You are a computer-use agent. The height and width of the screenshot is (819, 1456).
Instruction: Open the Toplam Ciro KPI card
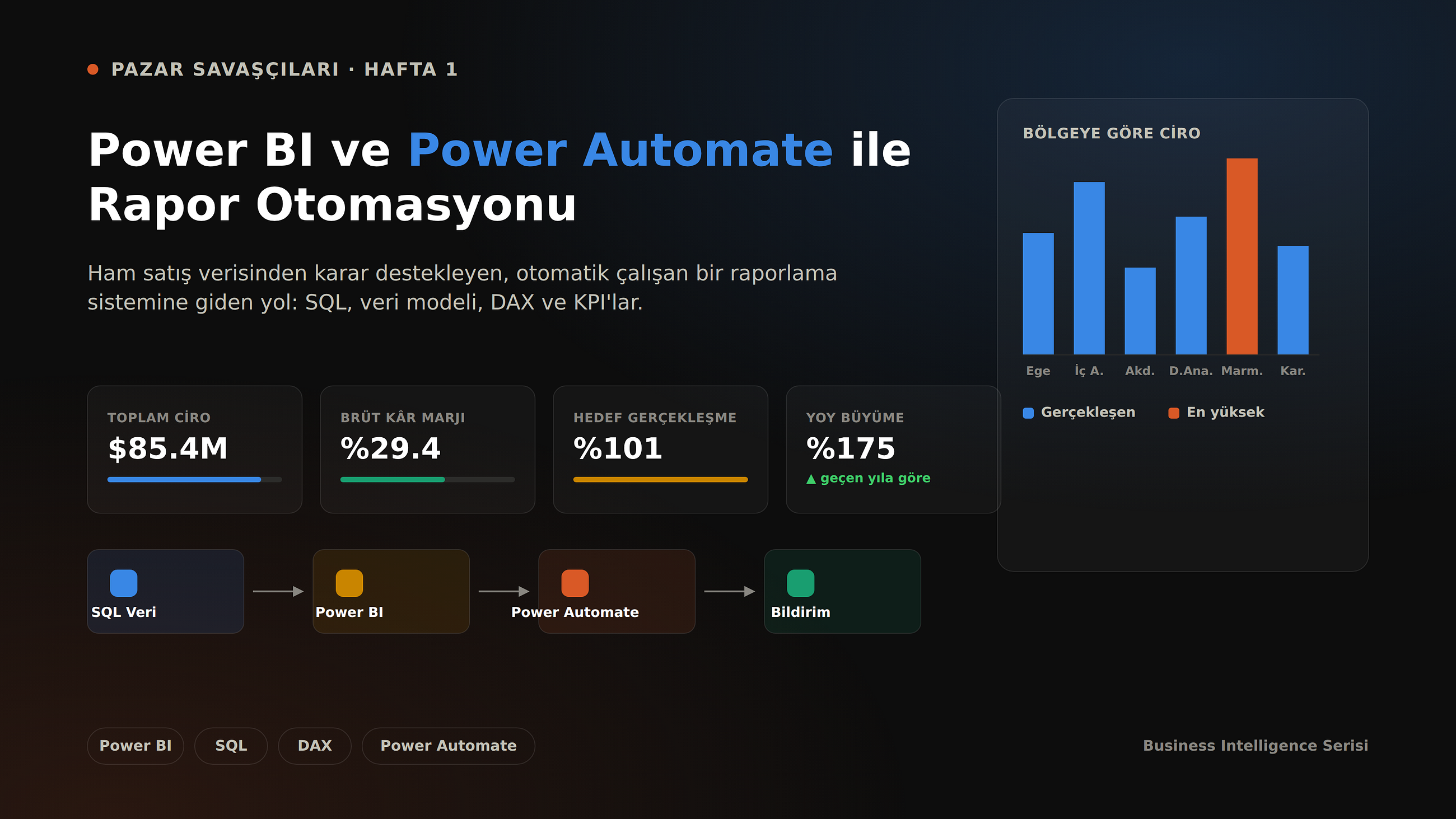pyautogui.click(x=194, y=450)
